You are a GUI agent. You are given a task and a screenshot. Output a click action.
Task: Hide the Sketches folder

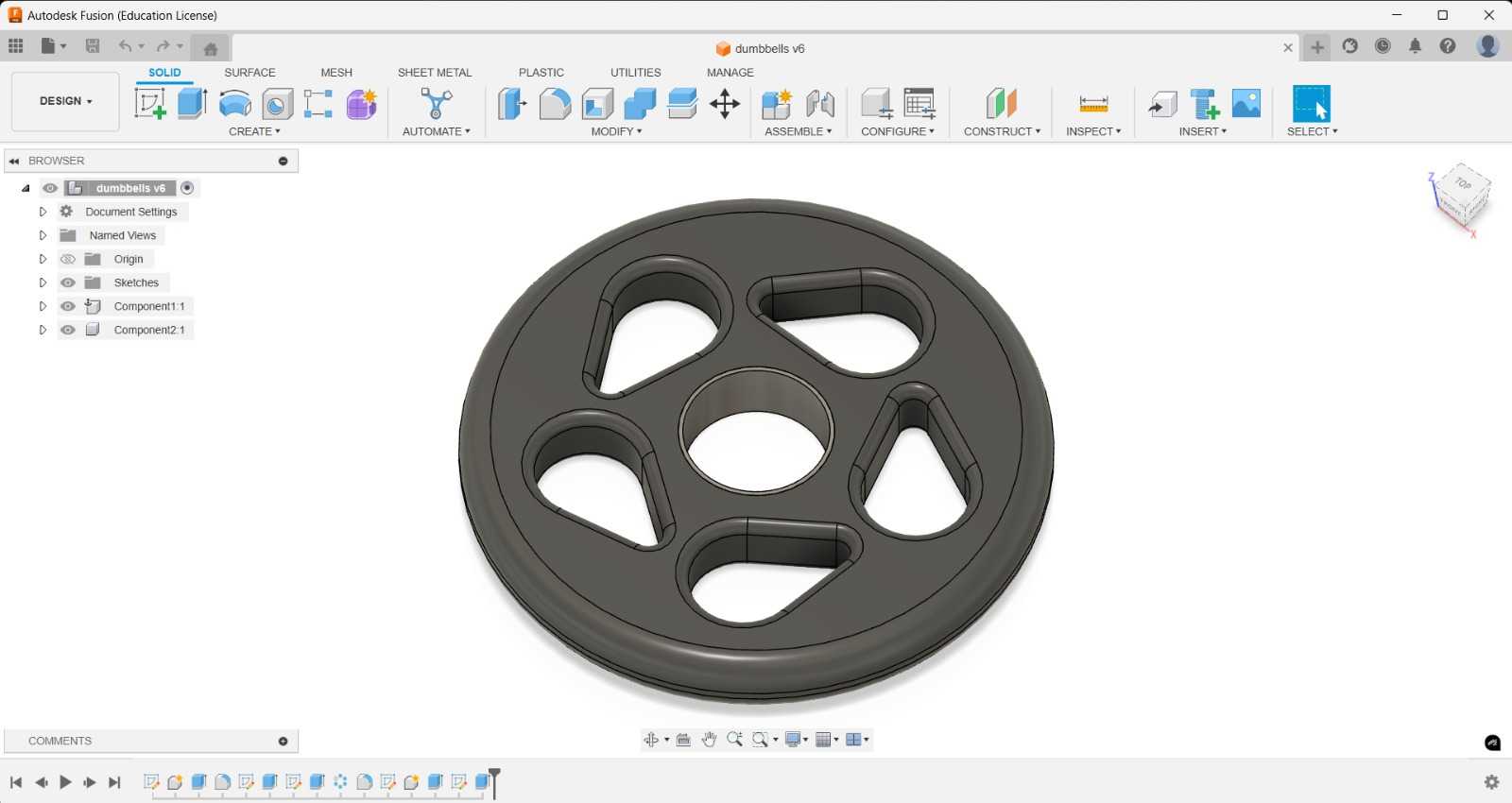point(68,282)
